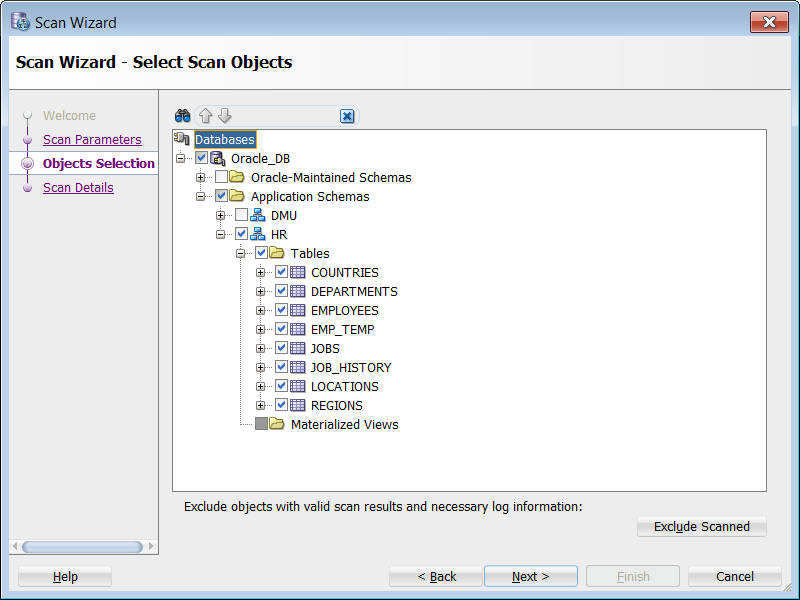The height and width of the screenshot is (600, 800).
Task: Uncheck the JOBS table checkbox
Action: point(281,347)
